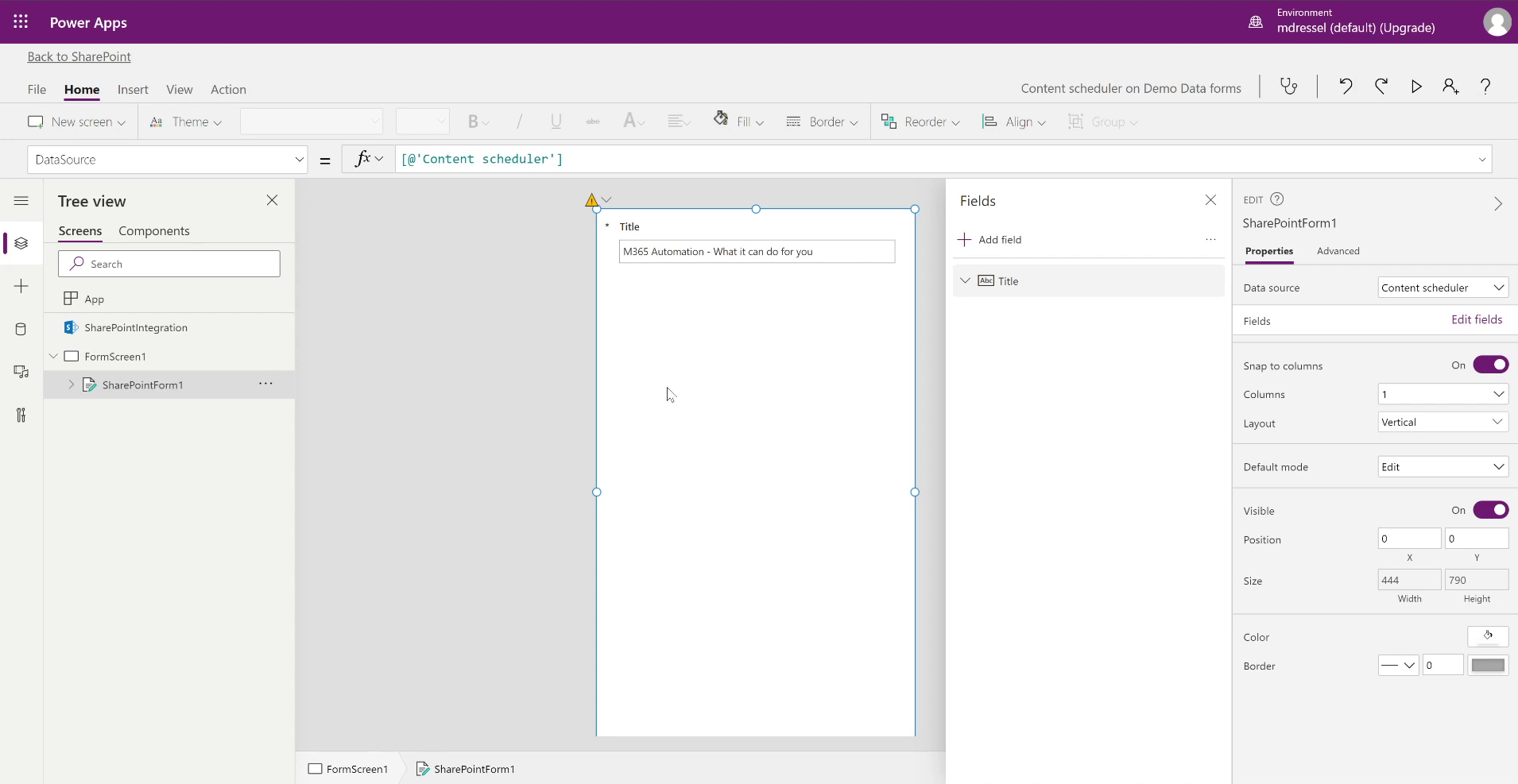1518x784 pixels.
Task: Open the Layout Vertical dropdown
Action: coord(1442,422)
